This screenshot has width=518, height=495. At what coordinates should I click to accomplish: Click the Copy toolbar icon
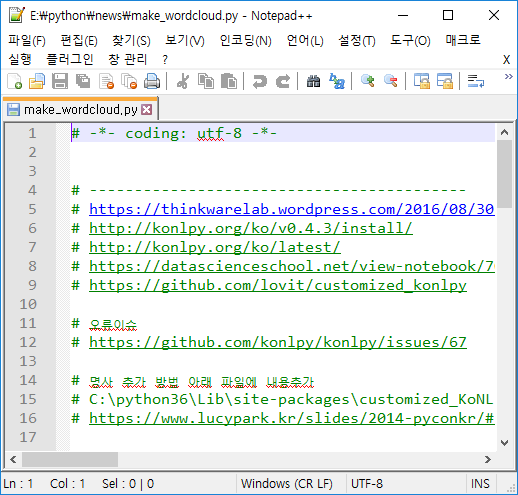pyautogui.click(x=206, y=81)
